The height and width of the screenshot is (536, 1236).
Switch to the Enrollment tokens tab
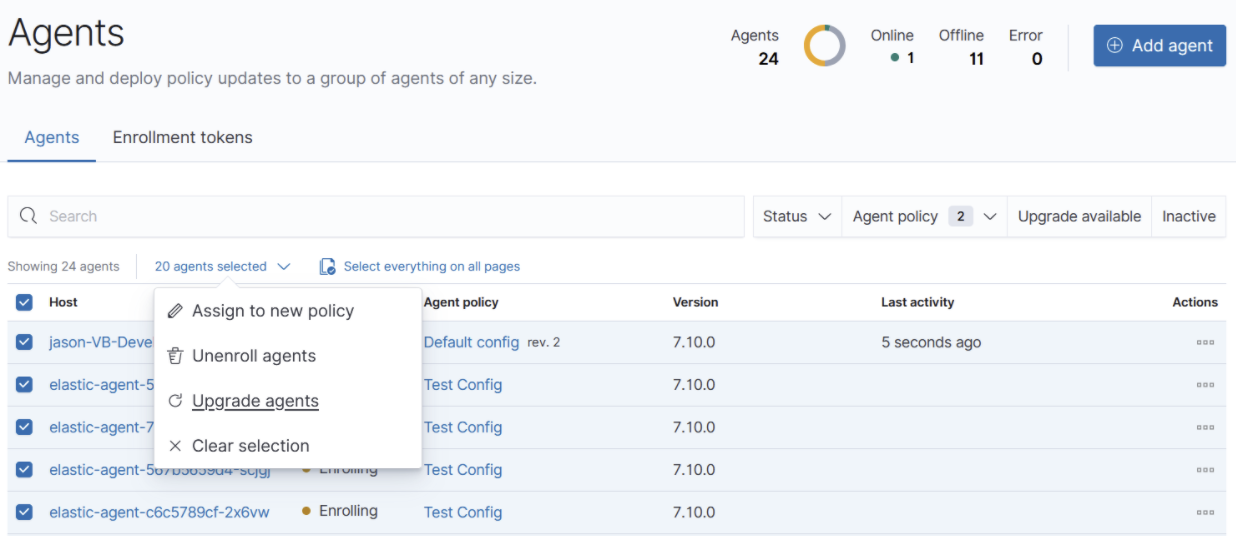tap(182, 138)
